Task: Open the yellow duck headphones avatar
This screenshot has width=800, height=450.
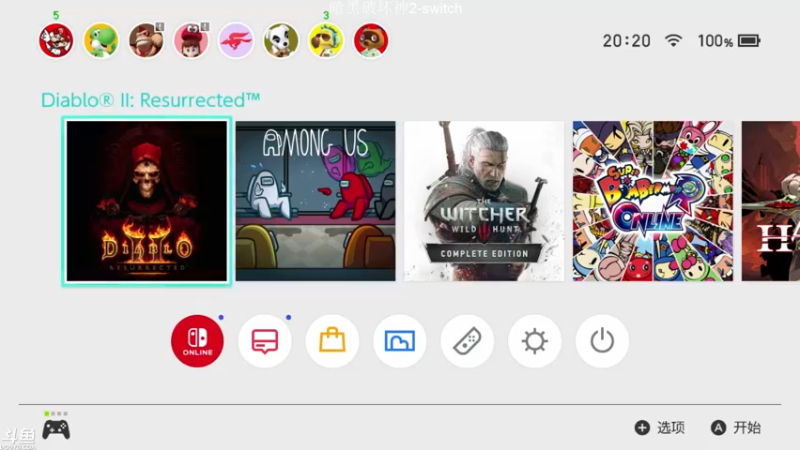Action: 326,40
